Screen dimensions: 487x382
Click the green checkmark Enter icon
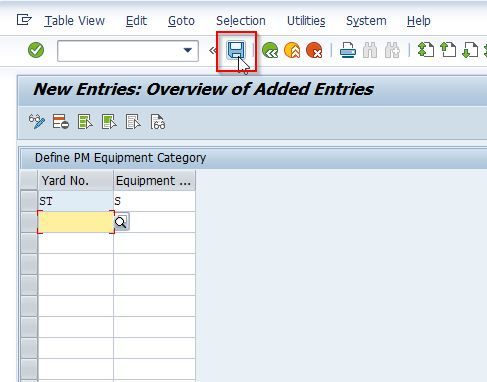(x=36, y=50)
